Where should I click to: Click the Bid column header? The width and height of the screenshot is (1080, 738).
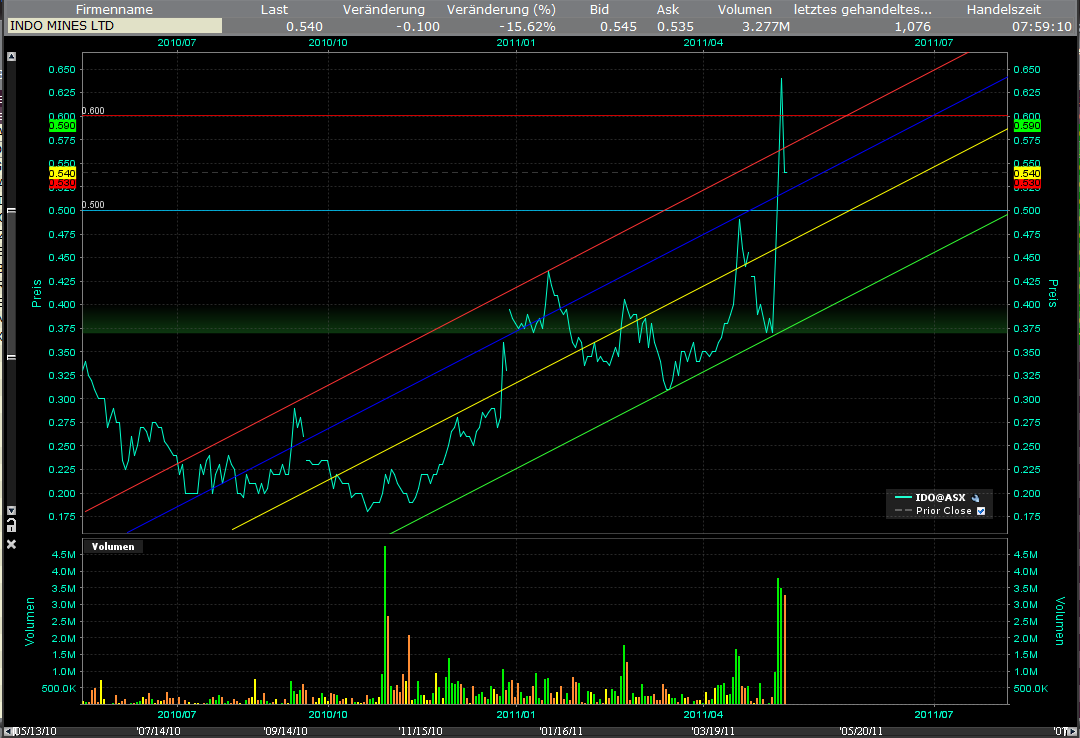click(599, 10)
